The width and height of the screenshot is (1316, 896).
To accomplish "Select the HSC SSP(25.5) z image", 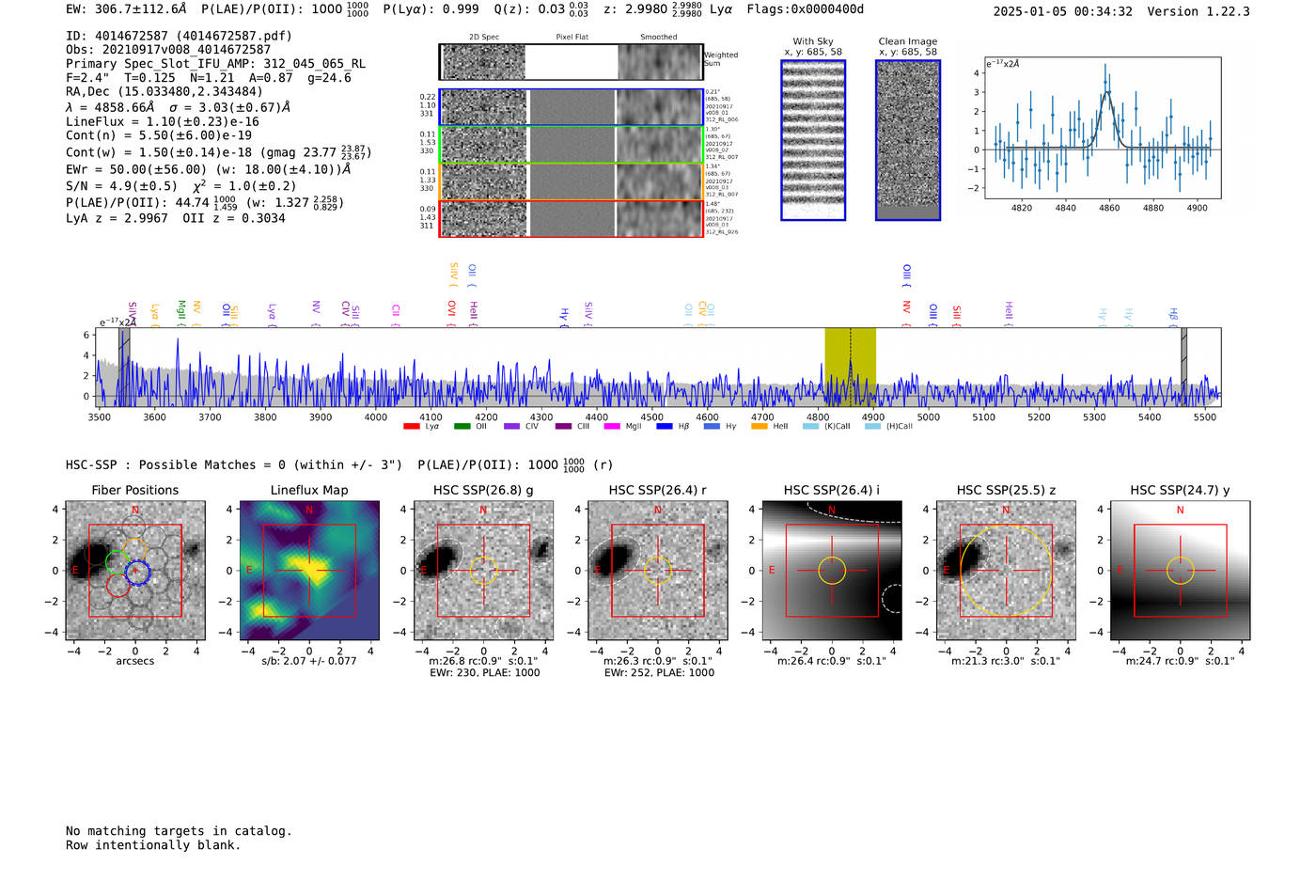I will point(1006,571).
